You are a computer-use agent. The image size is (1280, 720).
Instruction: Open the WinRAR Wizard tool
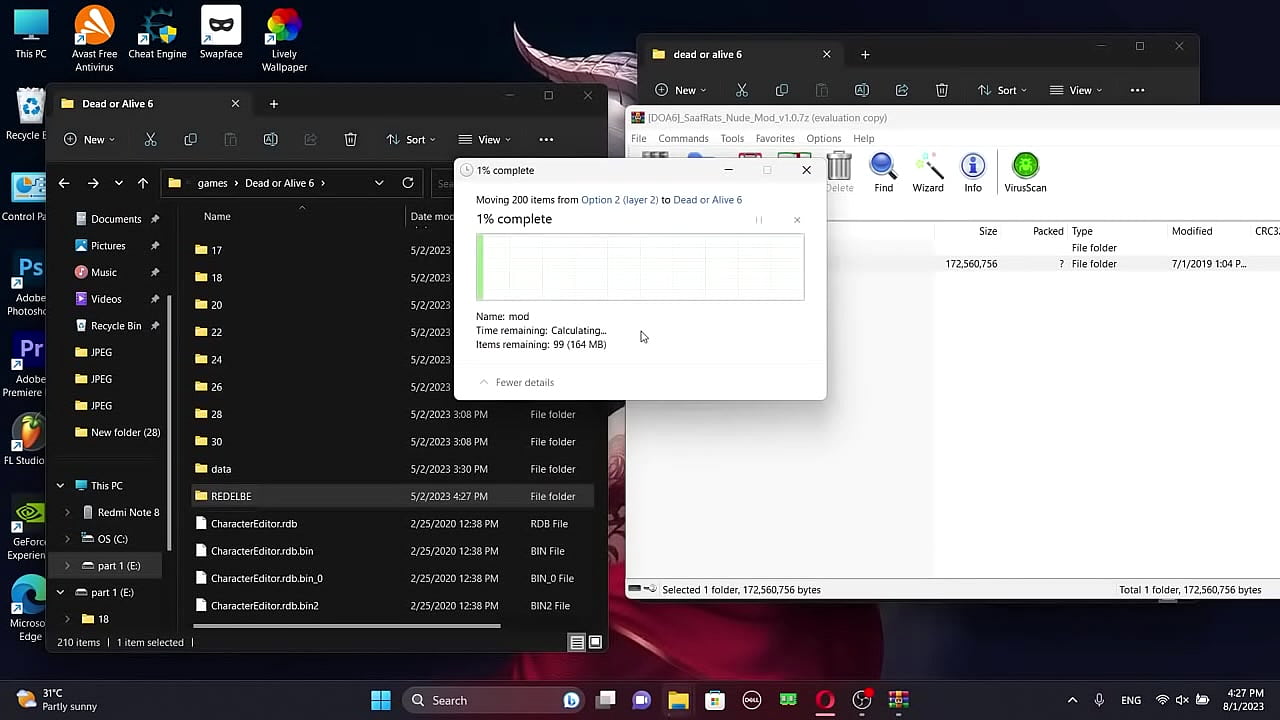tap(928, 172)
